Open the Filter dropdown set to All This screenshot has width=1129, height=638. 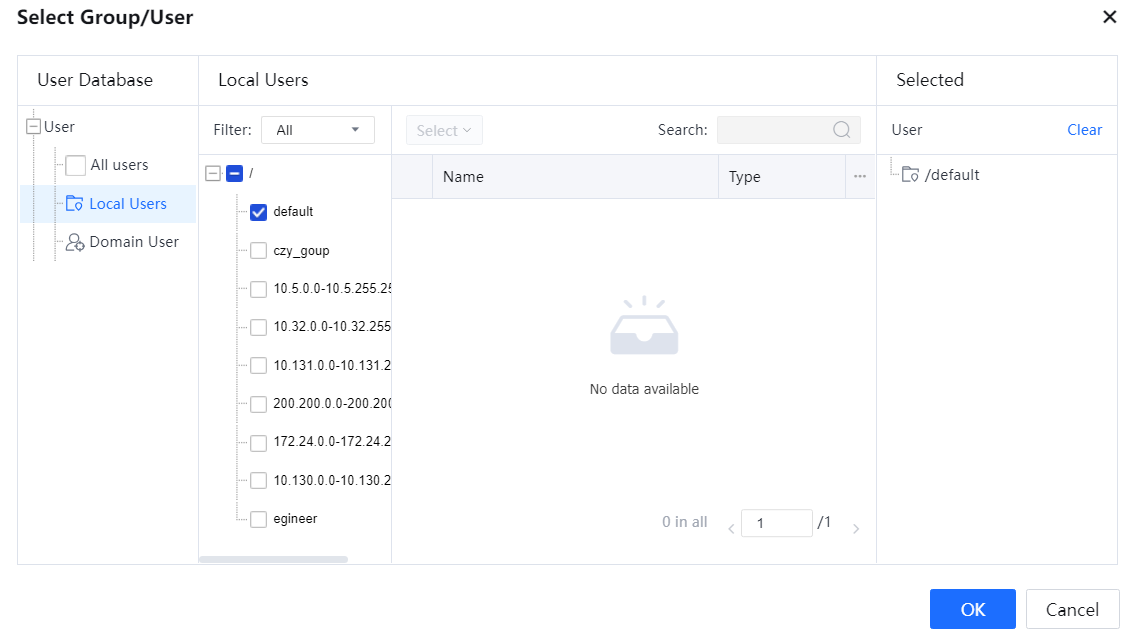317,130
